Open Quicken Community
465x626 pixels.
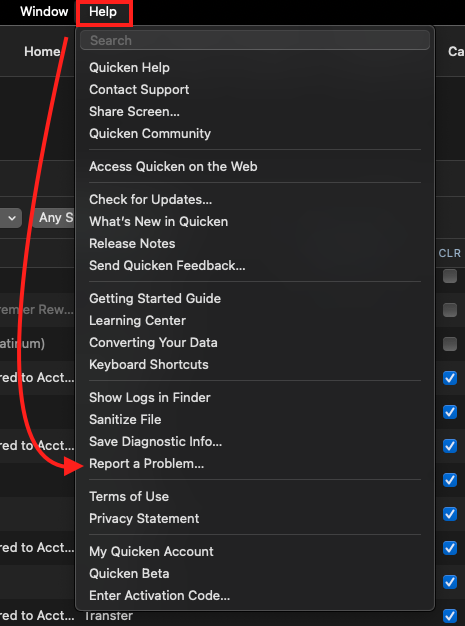(x=150, y=133)
